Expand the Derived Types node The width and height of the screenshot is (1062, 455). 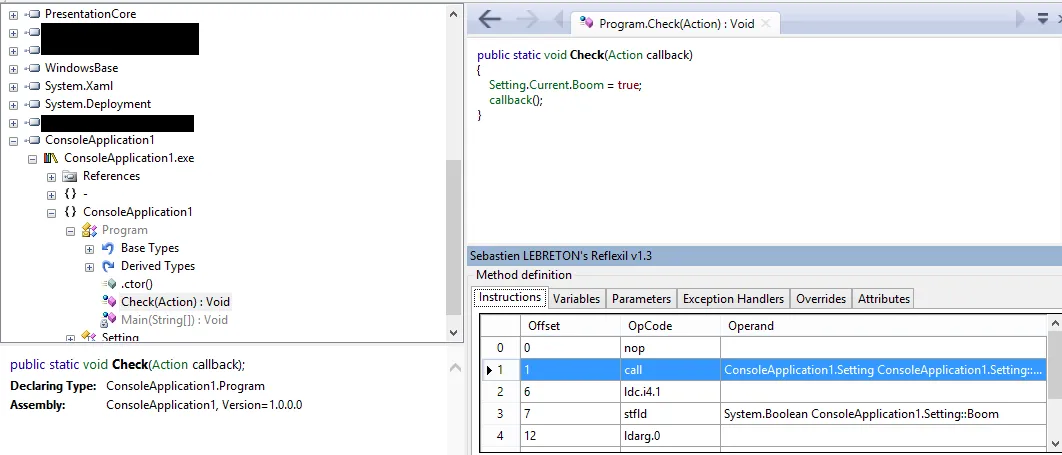click(90, 266)
